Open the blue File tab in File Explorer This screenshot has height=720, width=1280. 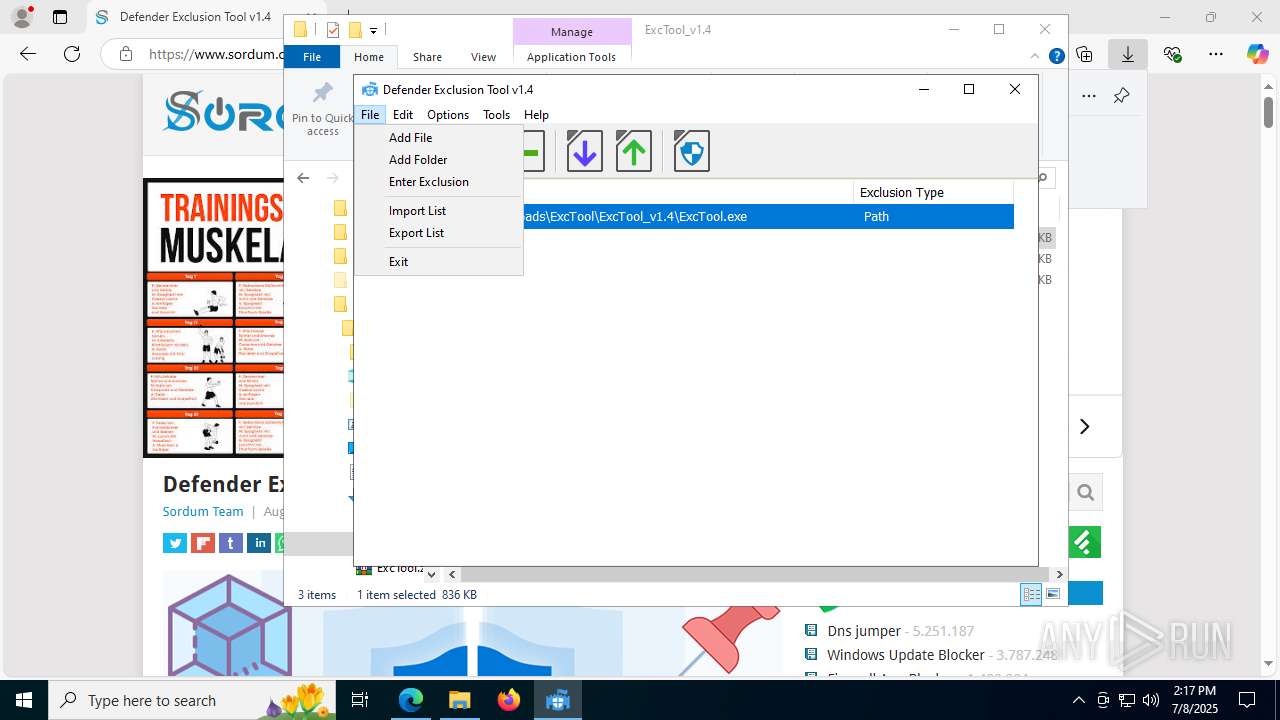312,57
